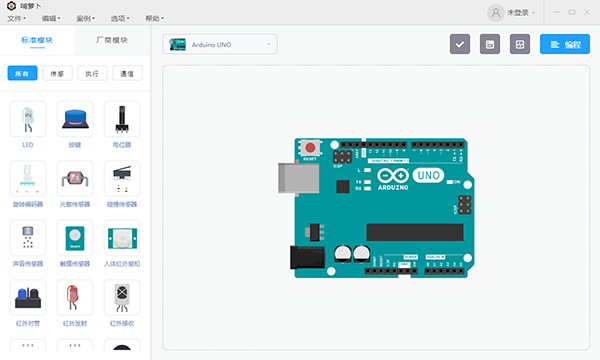Filter modules by 传感 category
600x360 pixels.
tap(57, 73)
